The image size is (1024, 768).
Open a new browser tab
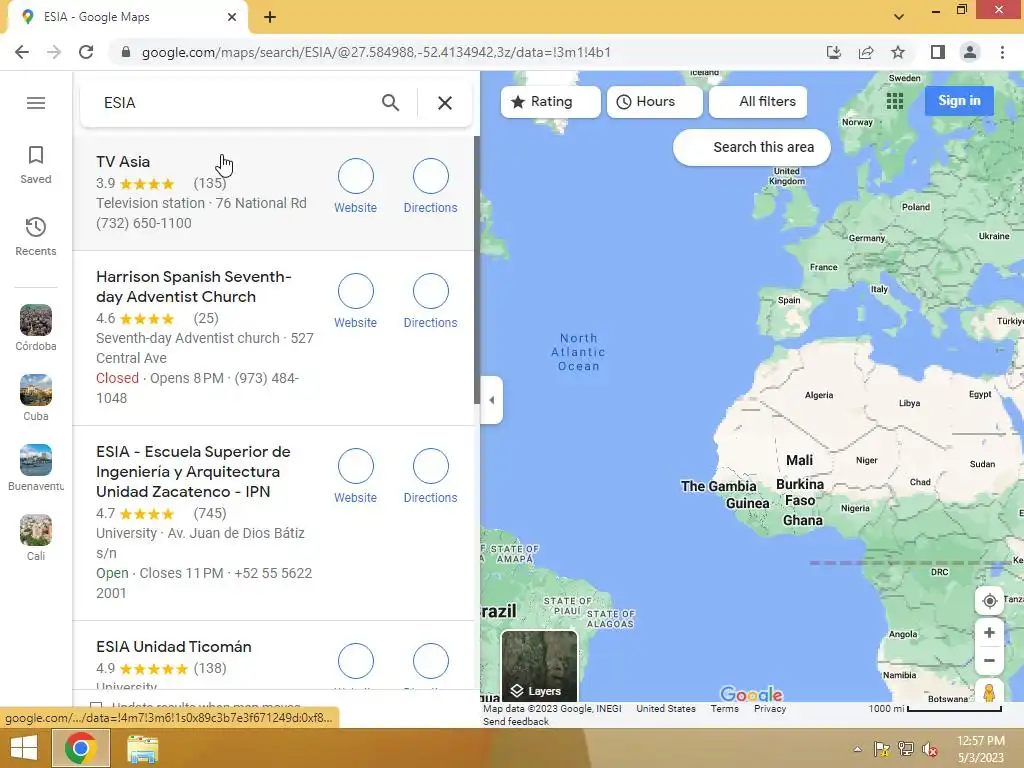point(270,17)
